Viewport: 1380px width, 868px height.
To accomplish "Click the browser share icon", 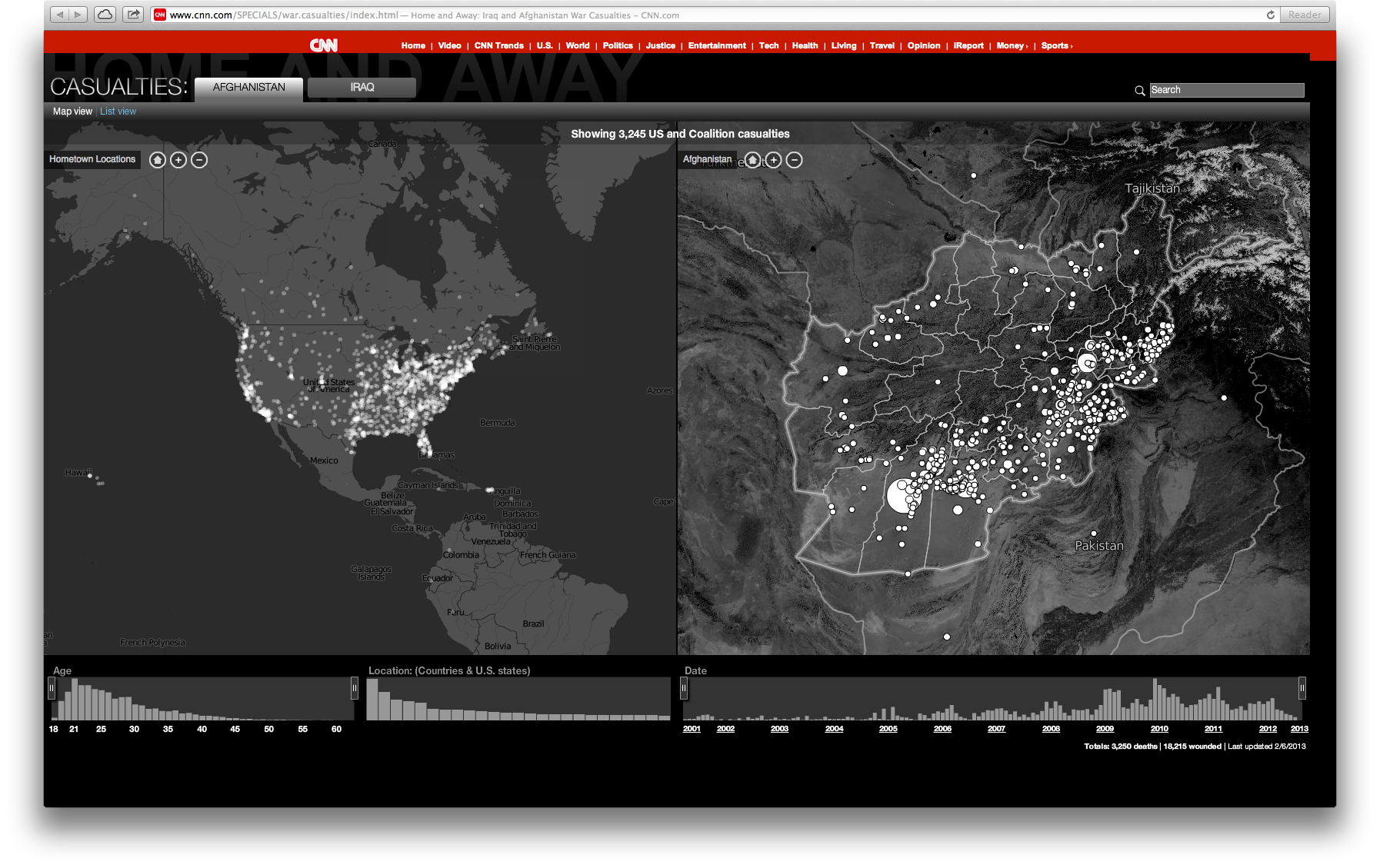I will point(133,15).
